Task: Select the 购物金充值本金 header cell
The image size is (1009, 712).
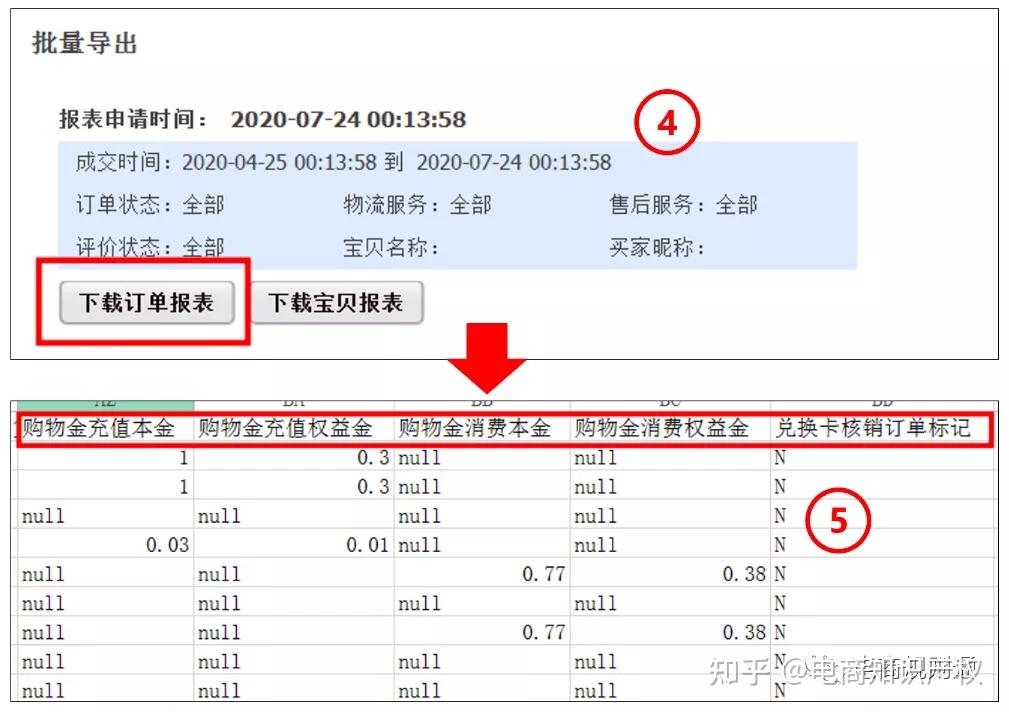Action: pos(98,429)
